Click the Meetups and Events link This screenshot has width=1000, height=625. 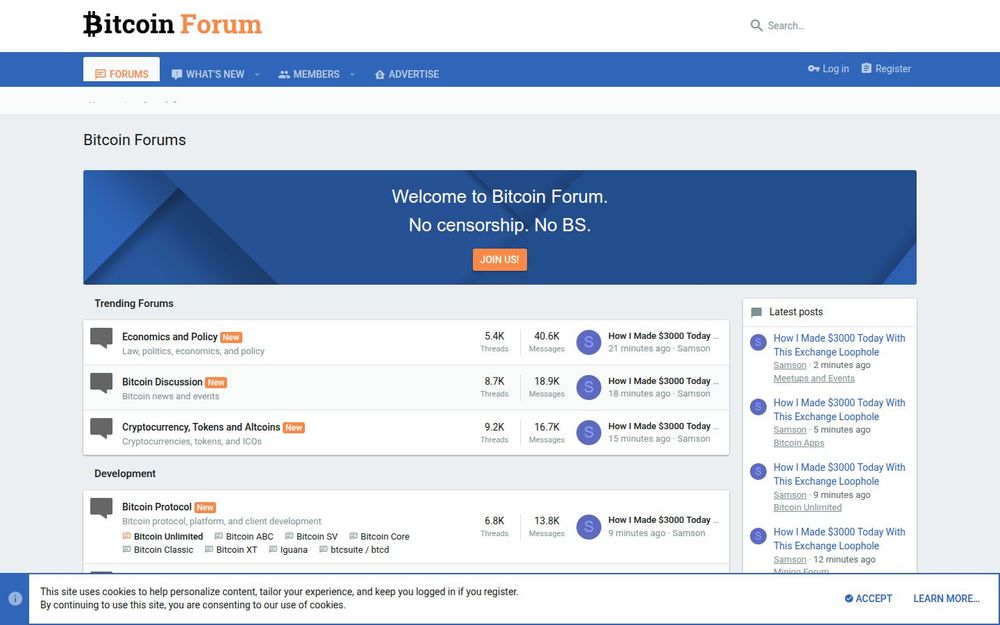click(814, 378)
